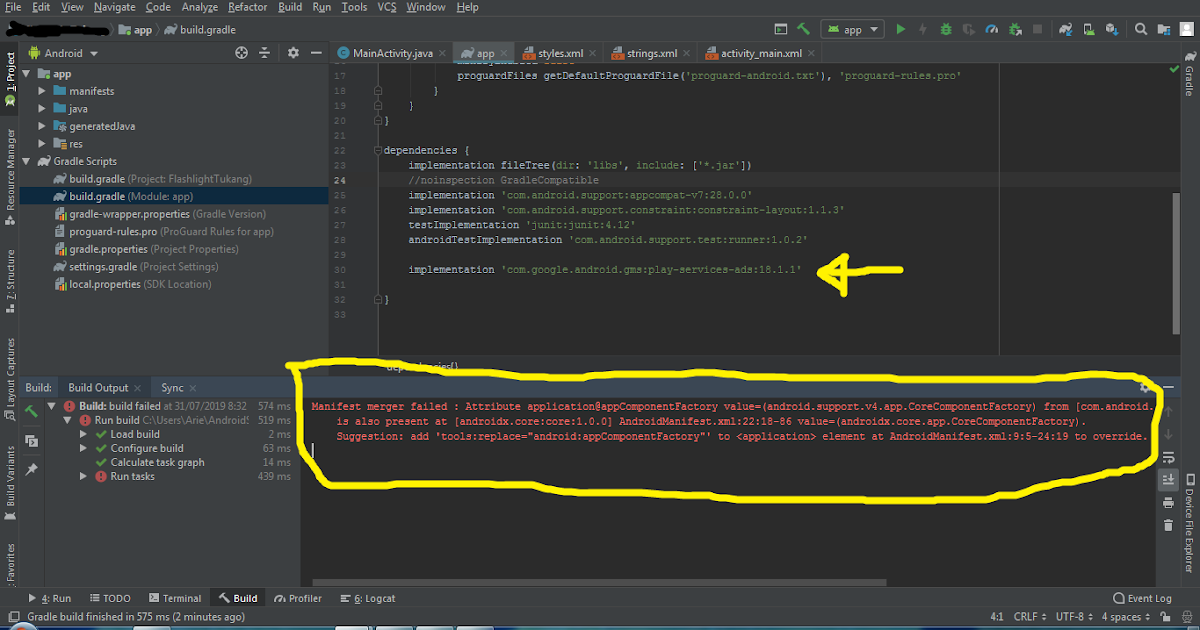1200x630 pixels.
Task: Sync project with Gradle files
Action: pyautogui.click(x=1065, y=29)
